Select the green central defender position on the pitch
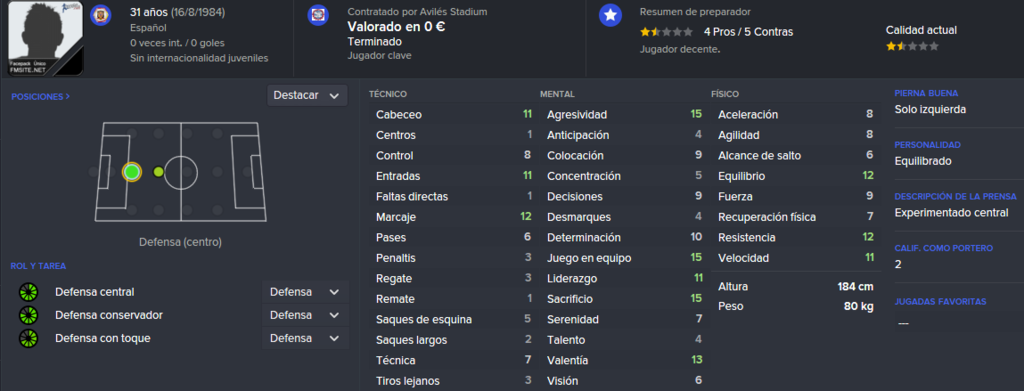1024x391 pixels. tap(132, 172)
